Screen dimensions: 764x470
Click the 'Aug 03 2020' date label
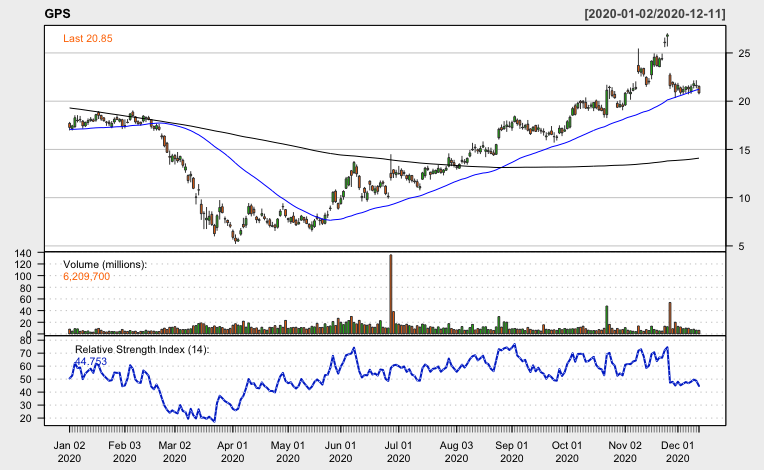456,451
